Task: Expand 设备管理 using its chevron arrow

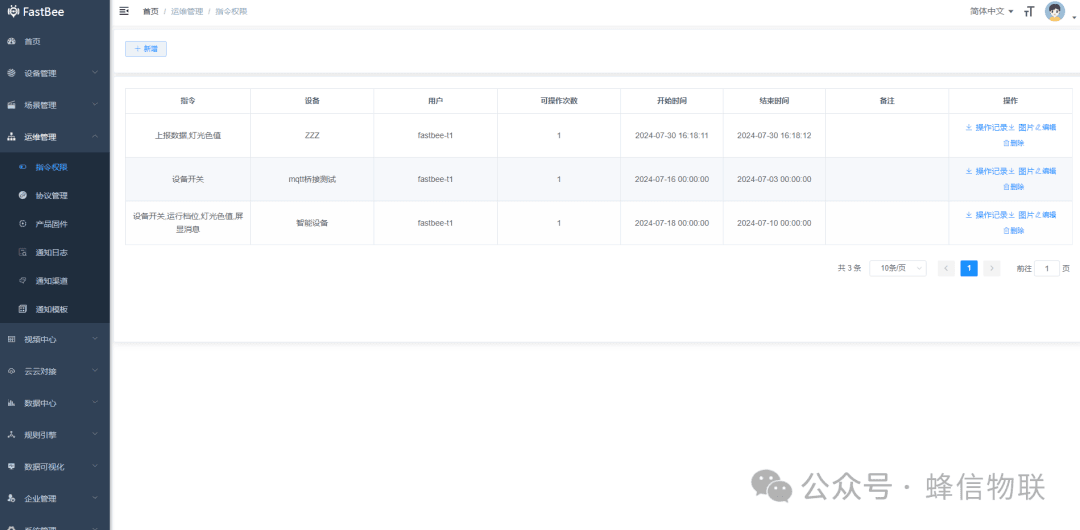Action: [95, 73]
